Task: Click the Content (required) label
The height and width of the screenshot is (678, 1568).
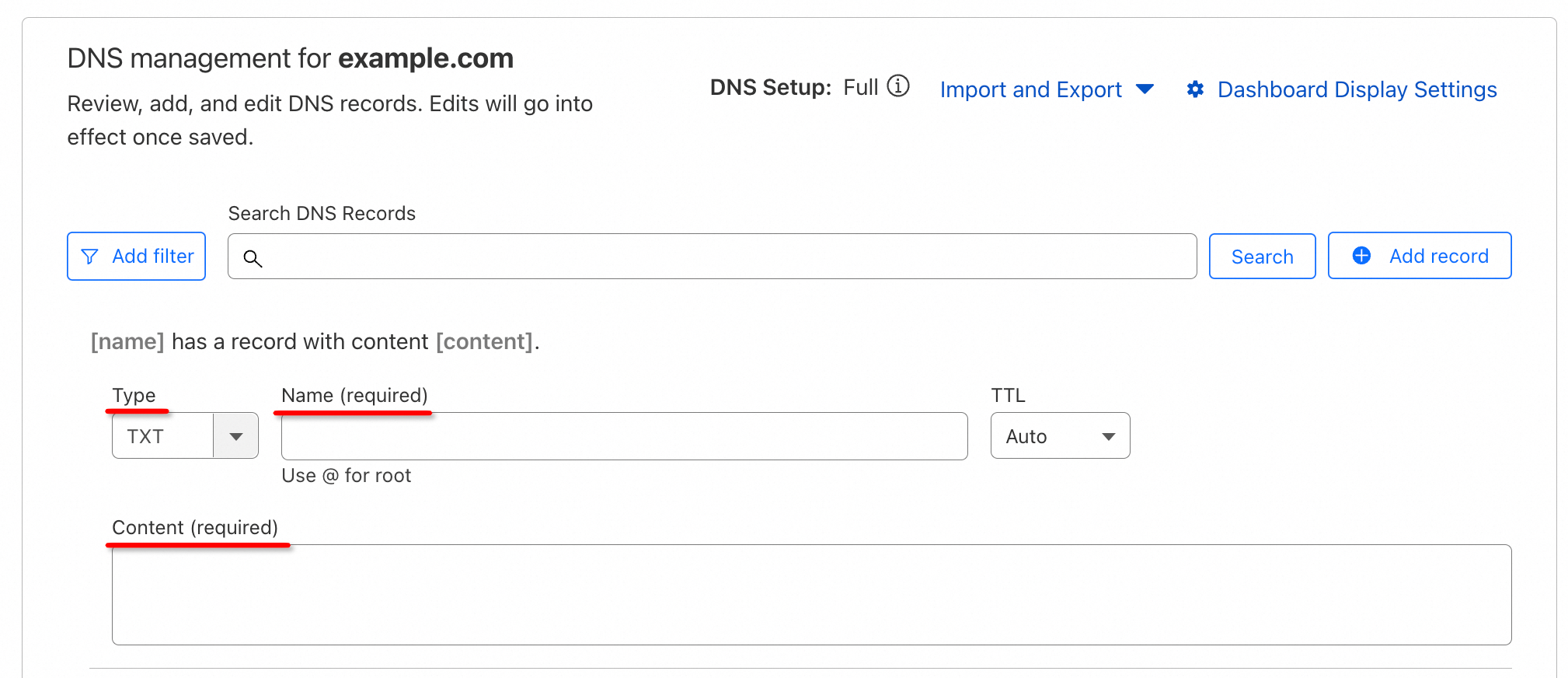Action: [195, 527]
